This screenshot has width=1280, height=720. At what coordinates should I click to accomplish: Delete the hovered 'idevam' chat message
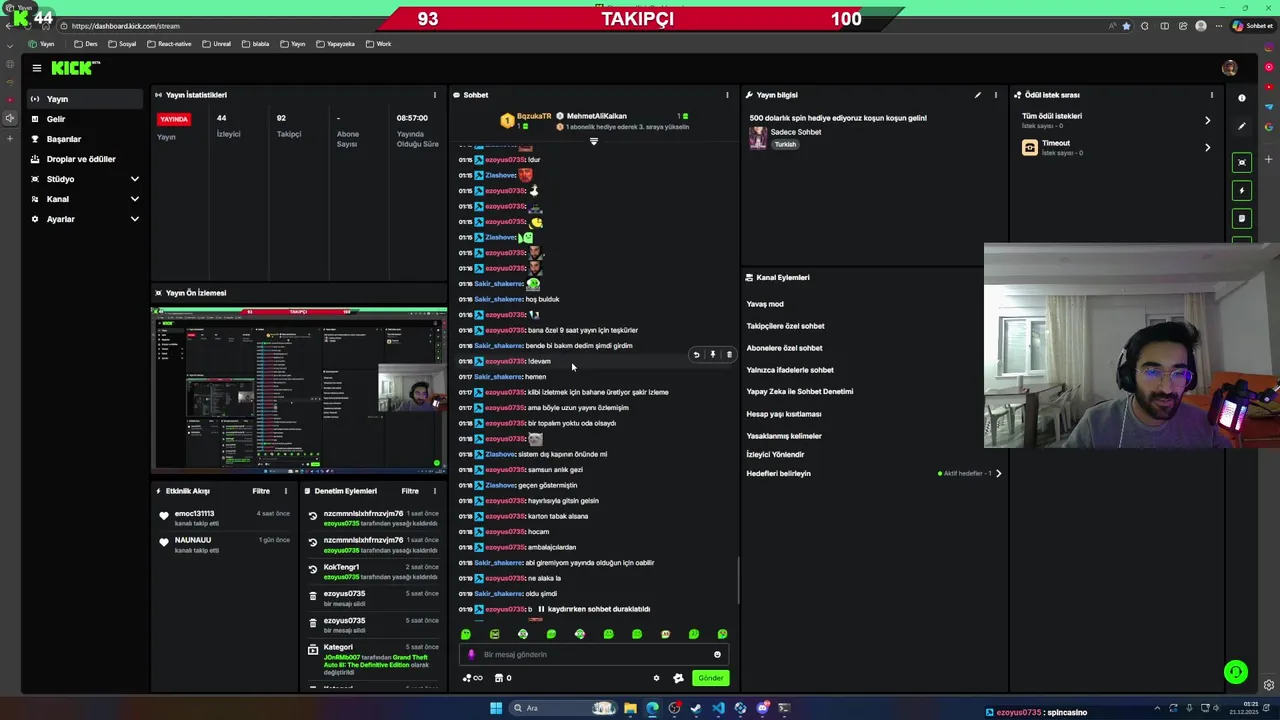729,354
